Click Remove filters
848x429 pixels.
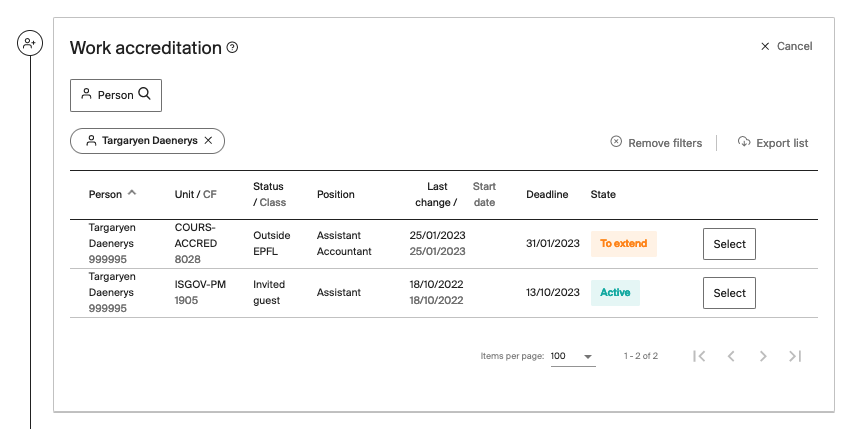coord(656,143)
